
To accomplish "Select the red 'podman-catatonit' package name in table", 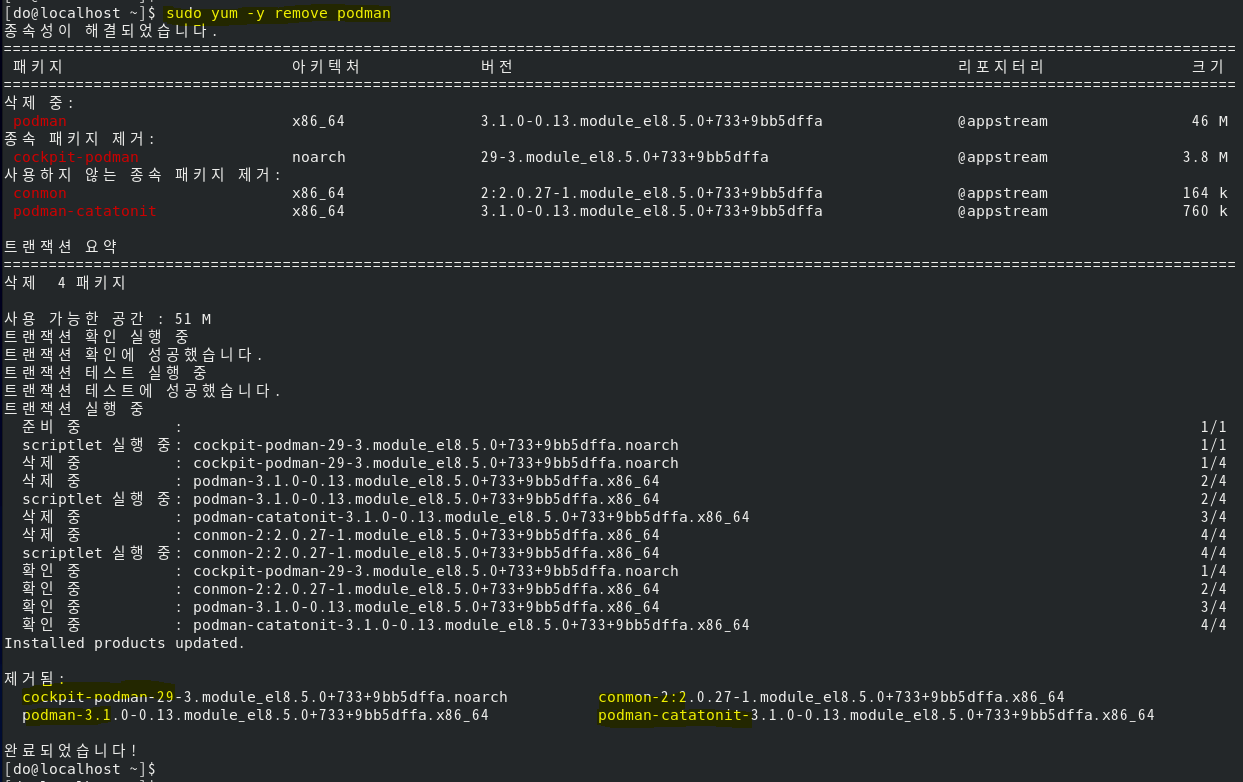I will coord(85,211).
